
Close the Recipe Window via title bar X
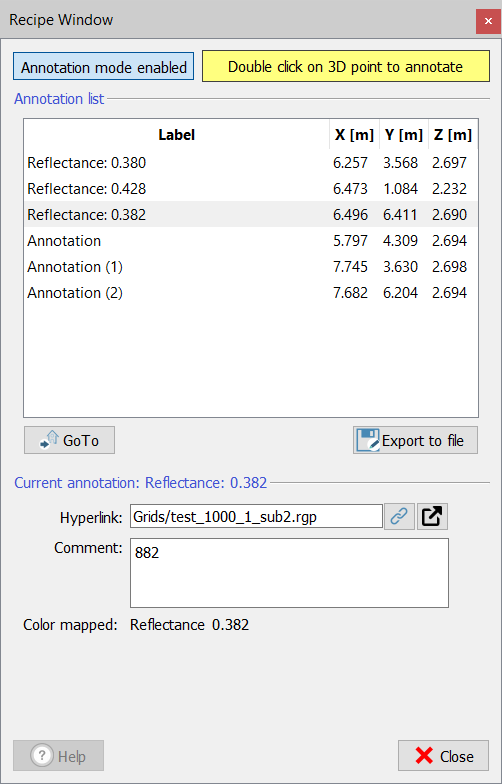[488, 20]
